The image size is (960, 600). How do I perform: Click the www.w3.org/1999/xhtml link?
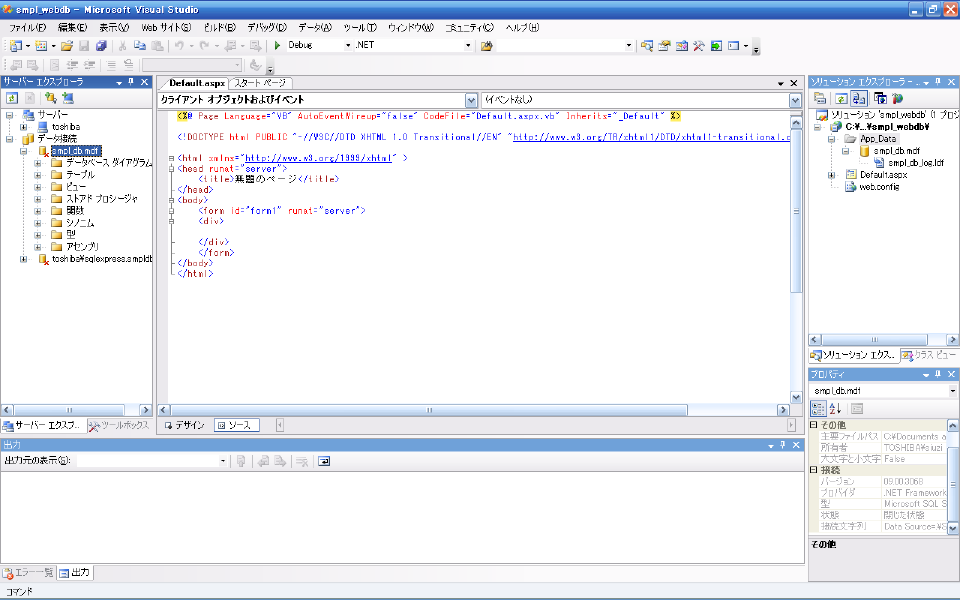click(x=318, y=158)
